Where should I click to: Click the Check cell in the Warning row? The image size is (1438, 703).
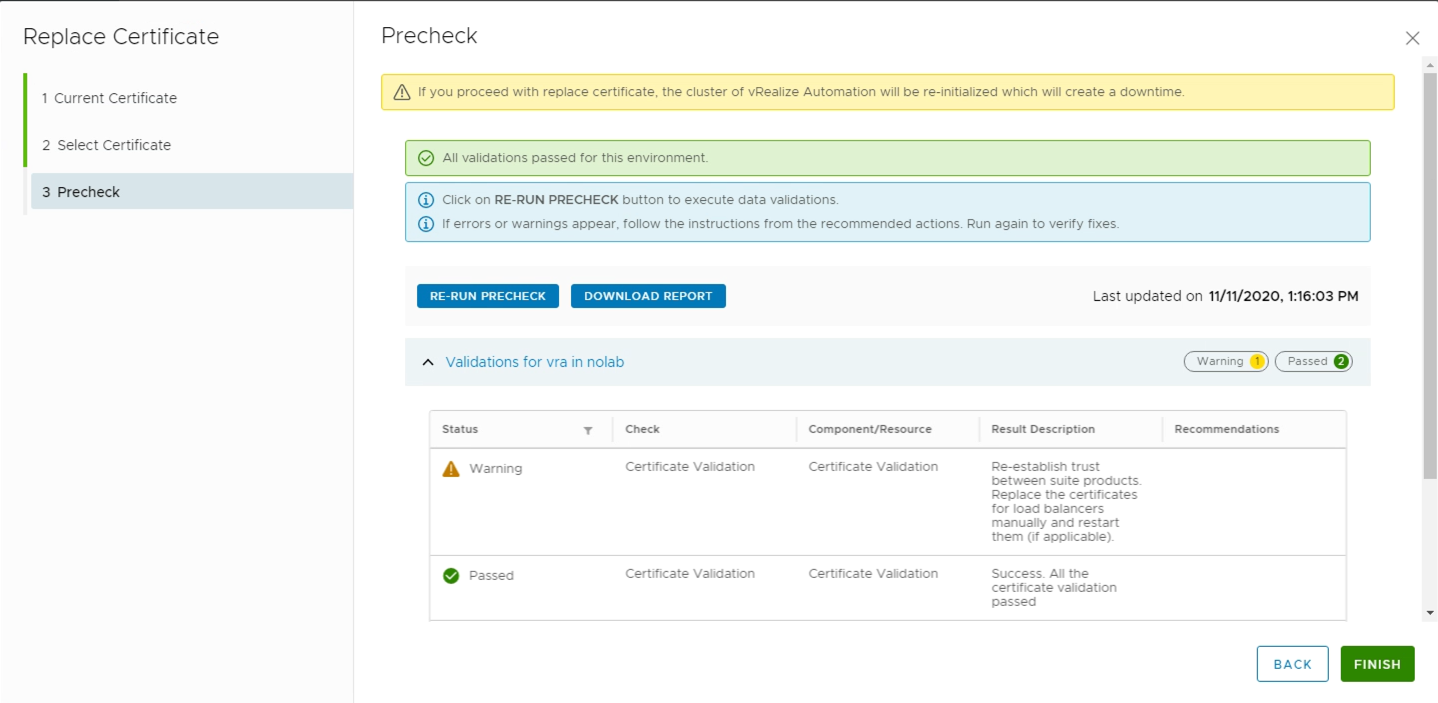tap(690, 467)
